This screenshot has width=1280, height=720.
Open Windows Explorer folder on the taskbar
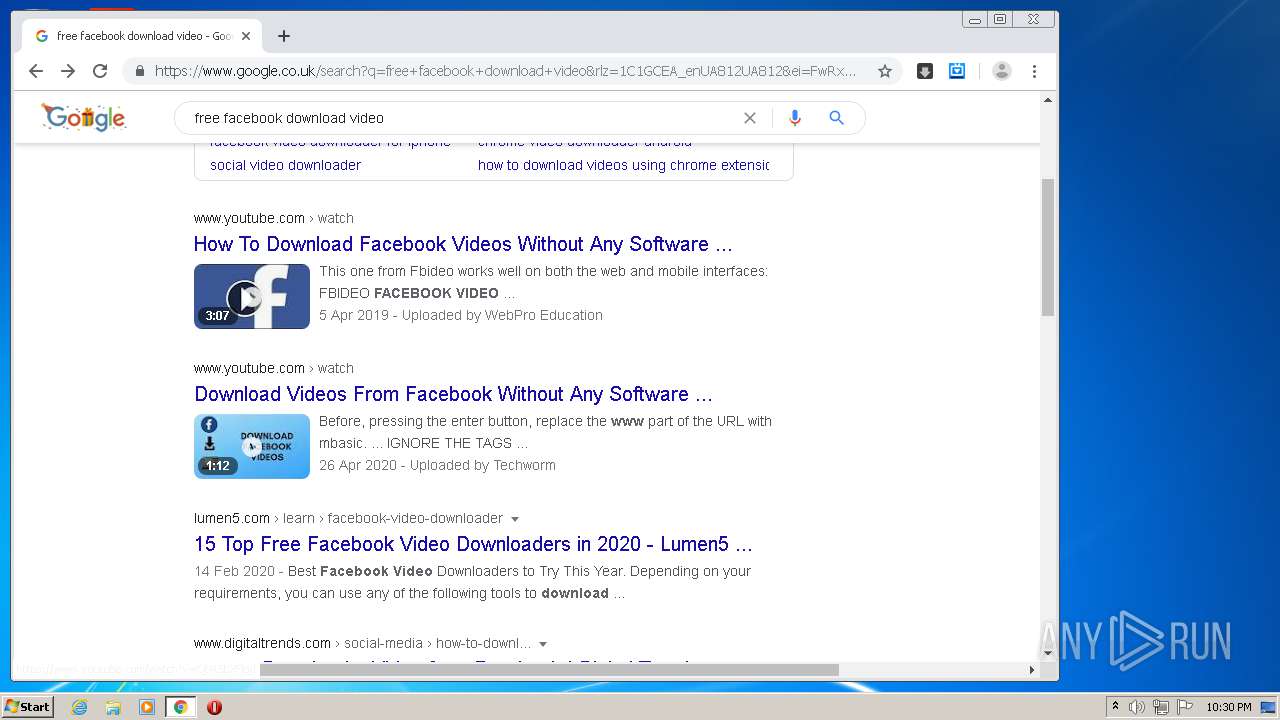pos(113,707)
